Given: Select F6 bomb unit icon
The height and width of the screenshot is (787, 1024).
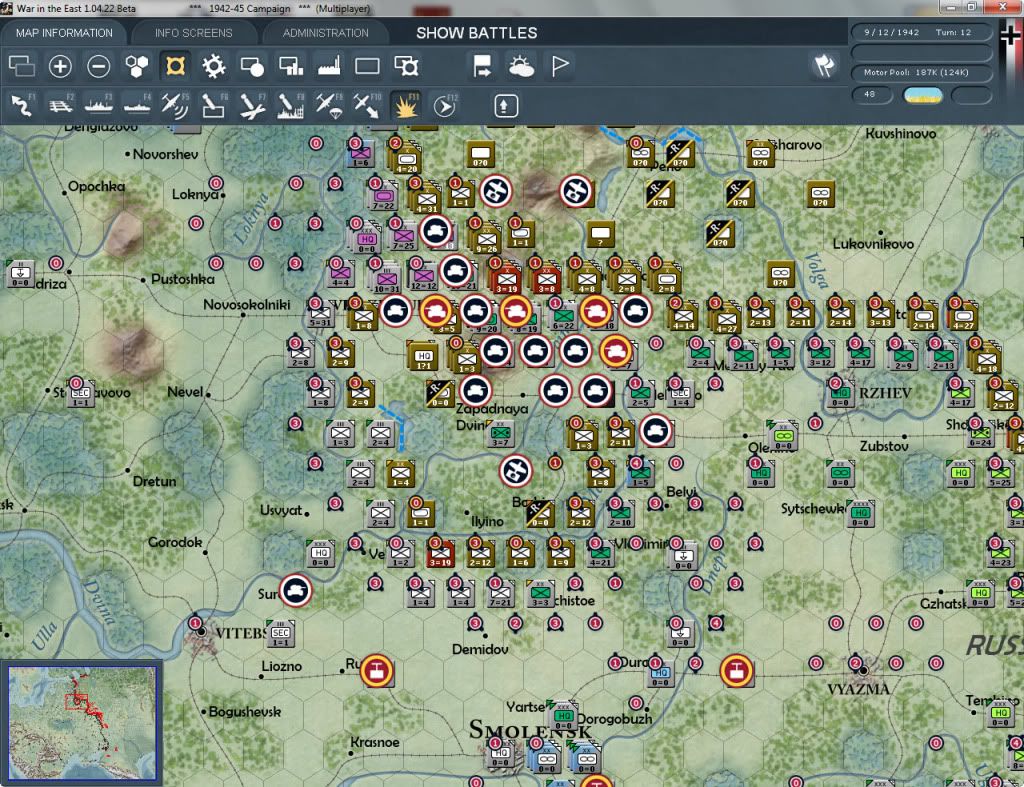Looking at the screenshot, I should [x=214, y=106].
